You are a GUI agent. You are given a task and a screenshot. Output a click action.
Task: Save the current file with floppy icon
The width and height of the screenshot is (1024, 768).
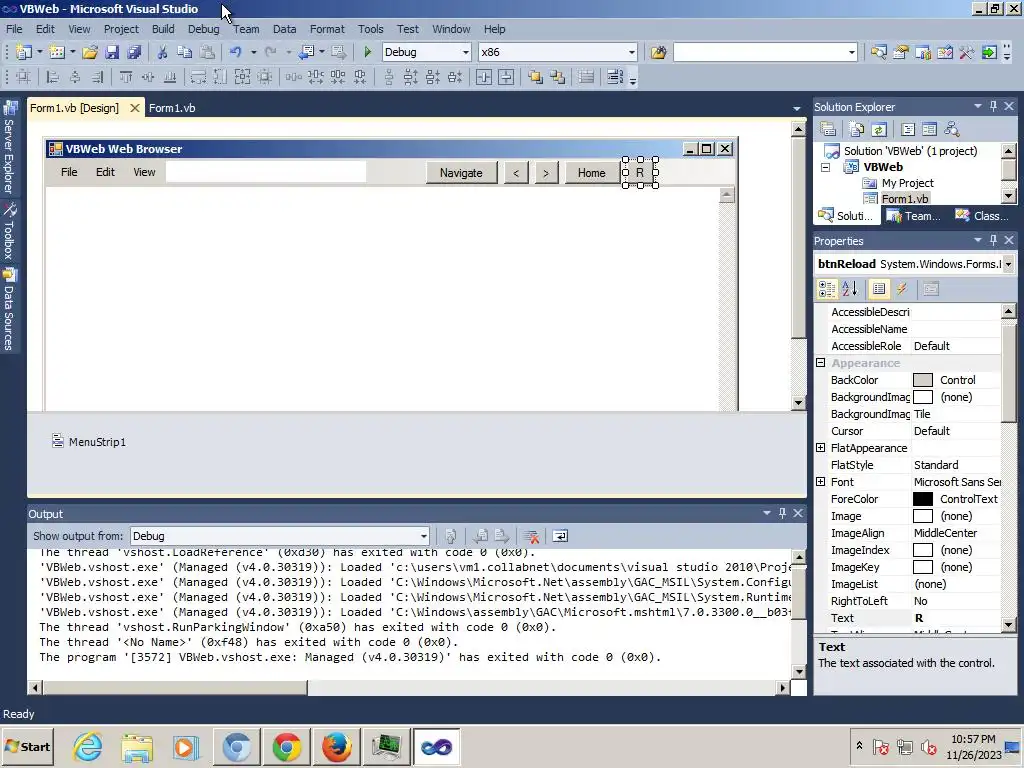point(112,52)
